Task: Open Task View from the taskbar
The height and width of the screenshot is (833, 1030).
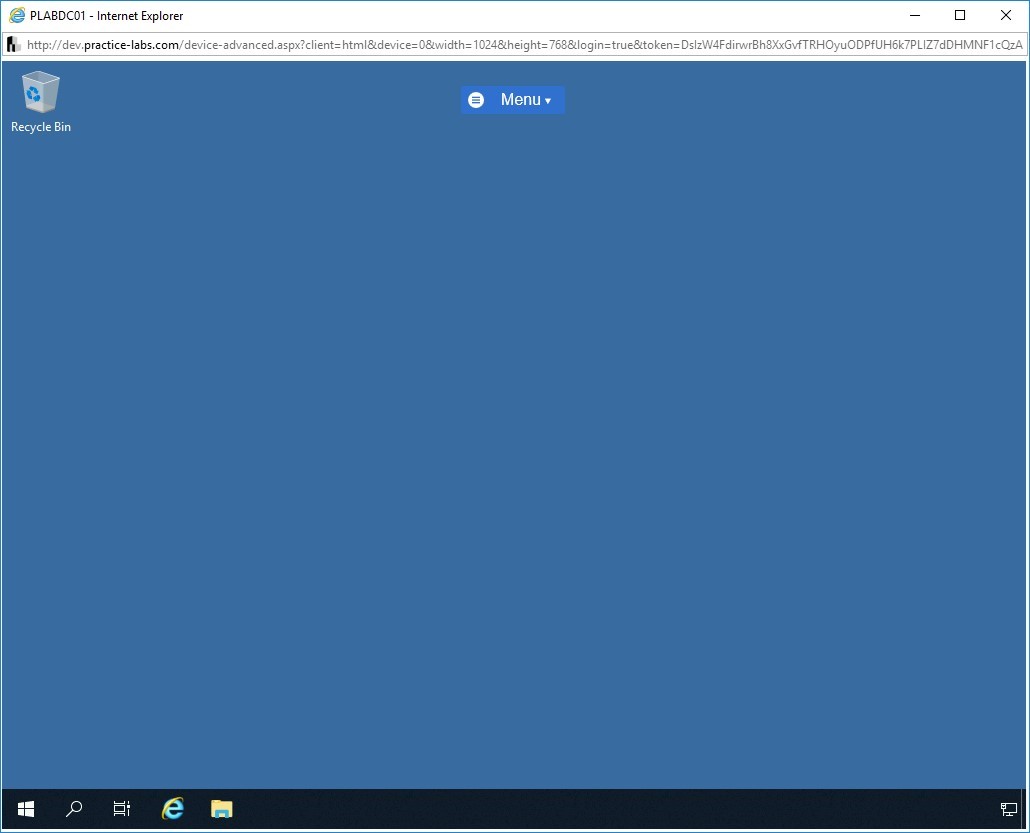Action: (x=122, y=809)
